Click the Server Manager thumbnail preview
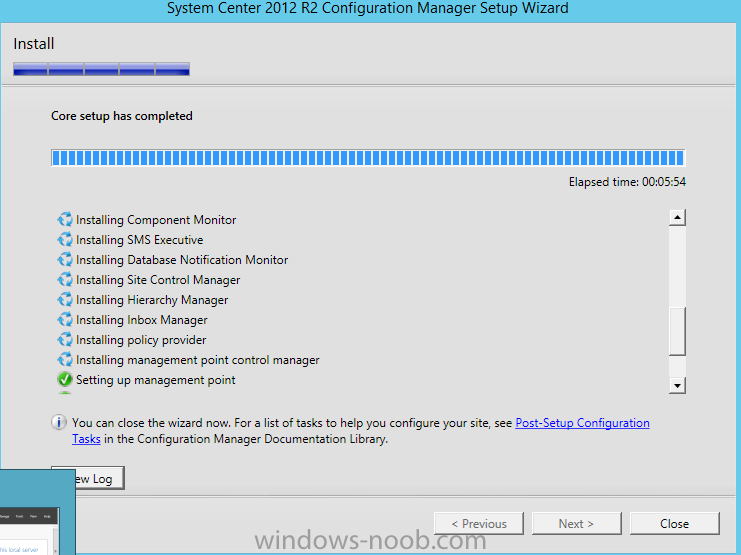741x555 pixels. pyautogui.click(x=30, y=530)
